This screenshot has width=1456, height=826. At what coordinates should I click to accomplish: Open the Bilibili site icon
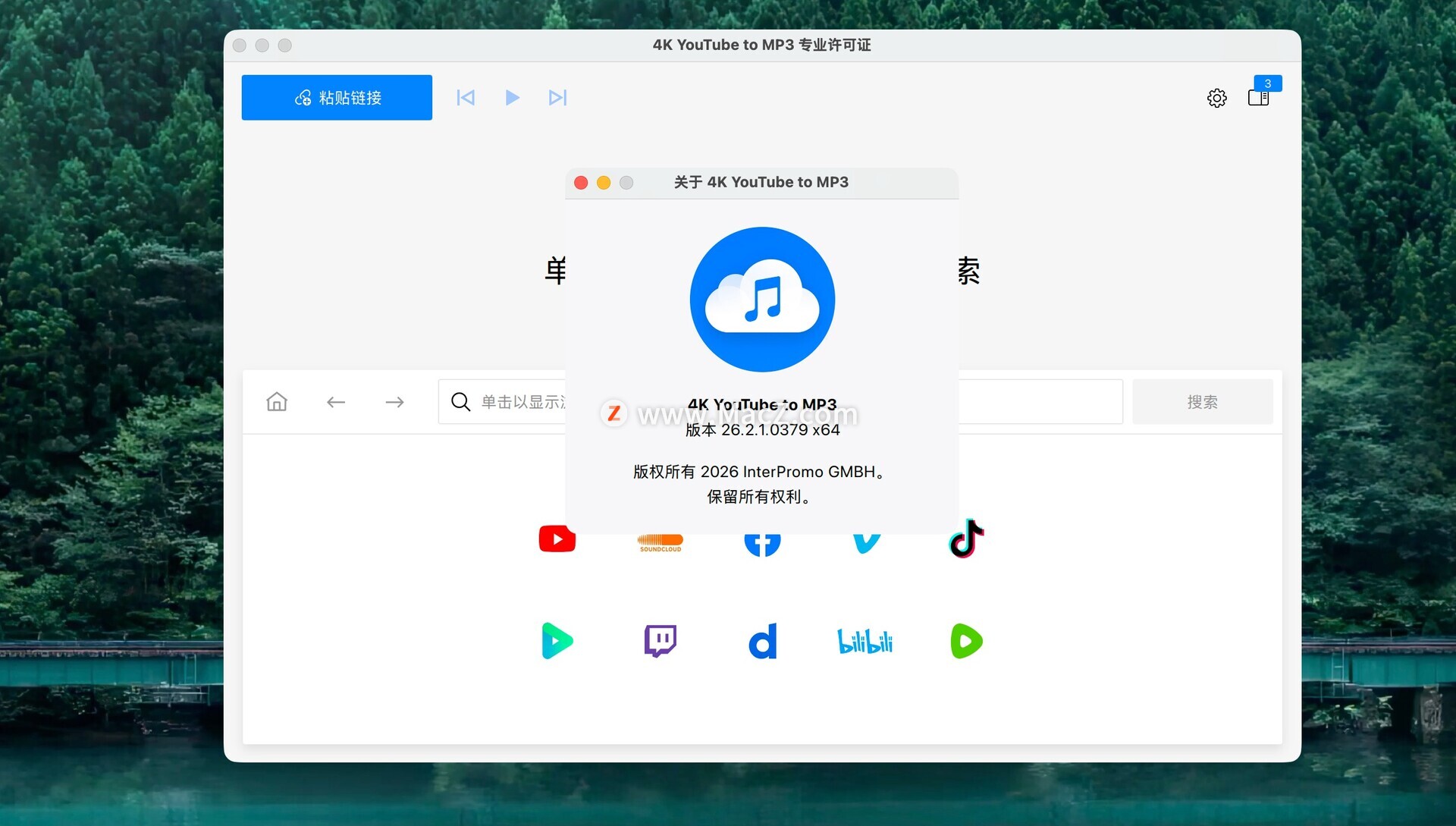(x=865, y=641)
